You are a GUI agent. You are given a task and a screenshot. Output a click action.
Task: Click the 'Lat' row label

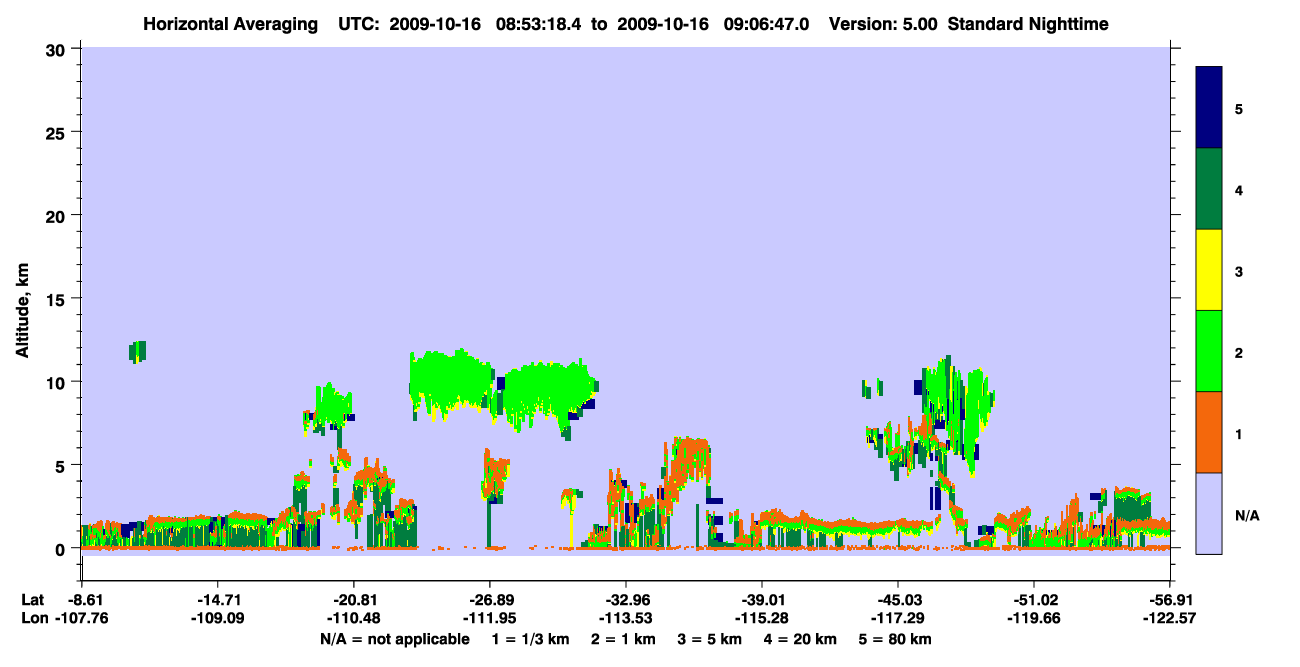coord(32,599)
